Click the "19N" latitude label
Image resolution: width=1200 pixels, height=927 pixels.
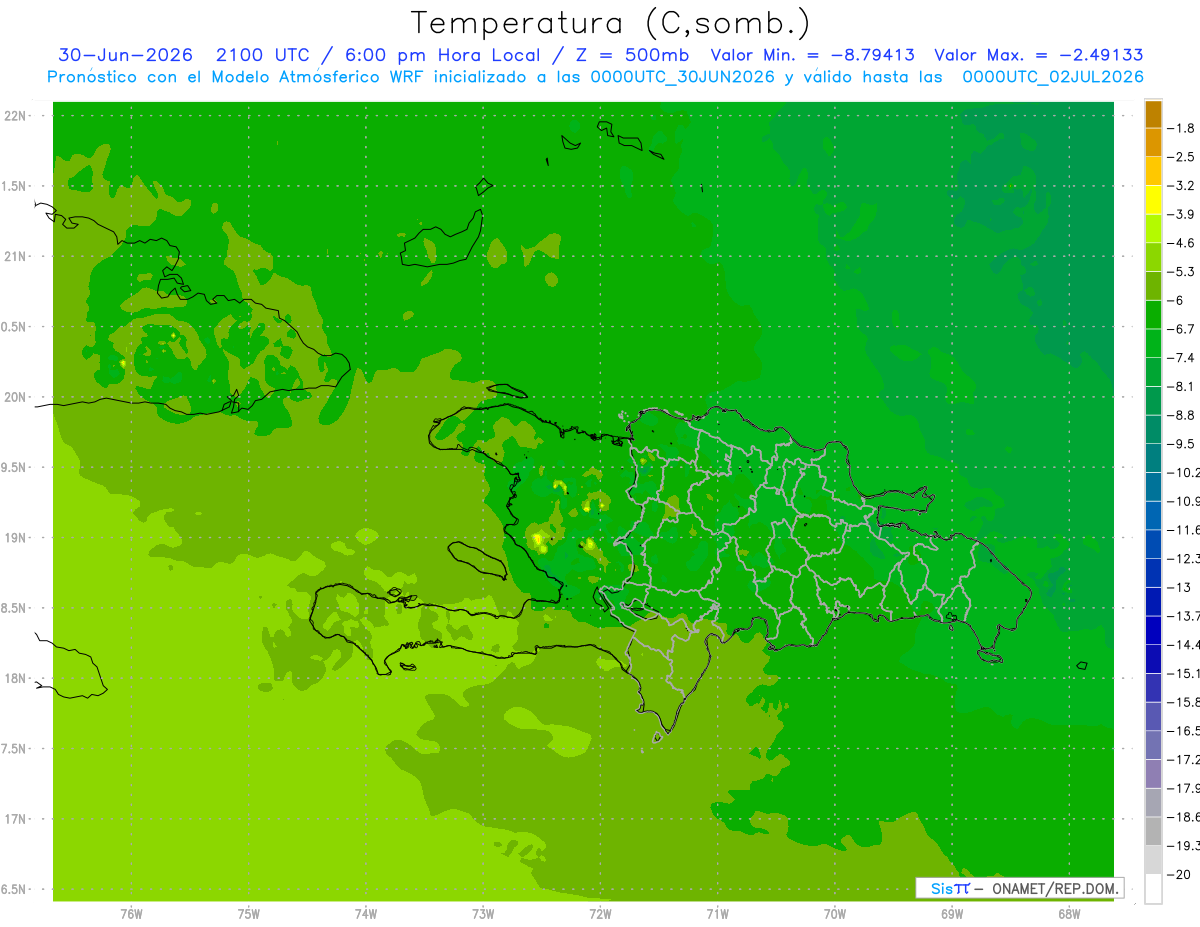pos(17,538)
